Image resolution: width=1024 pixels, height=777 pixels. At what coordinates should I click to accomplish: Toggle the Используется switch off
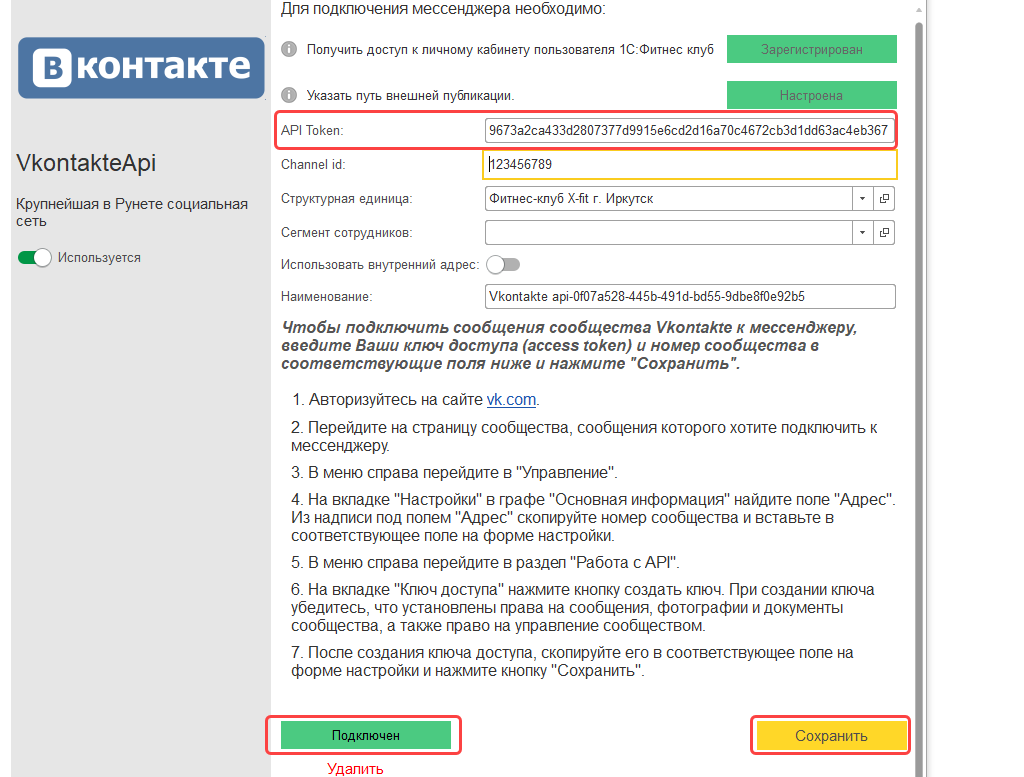tap(35, 258)
